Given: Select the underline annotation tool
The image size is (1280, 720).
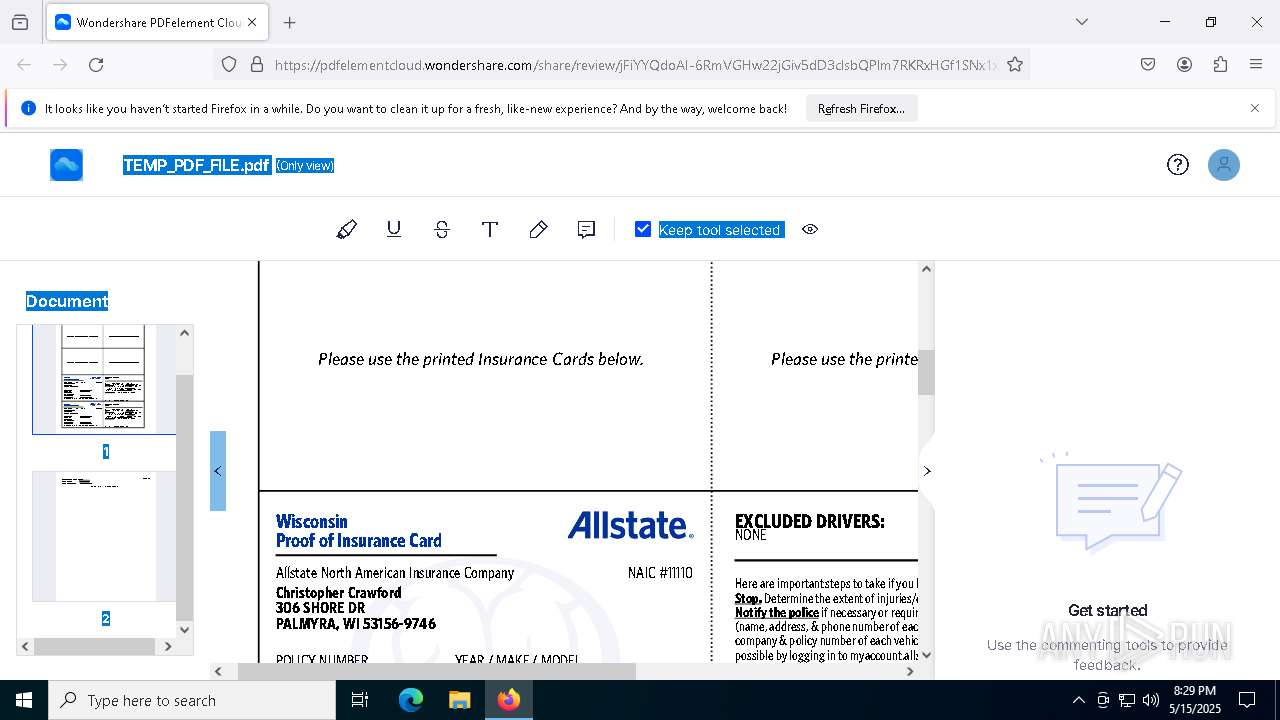Looking at the screenshot, I should [394, 230].
